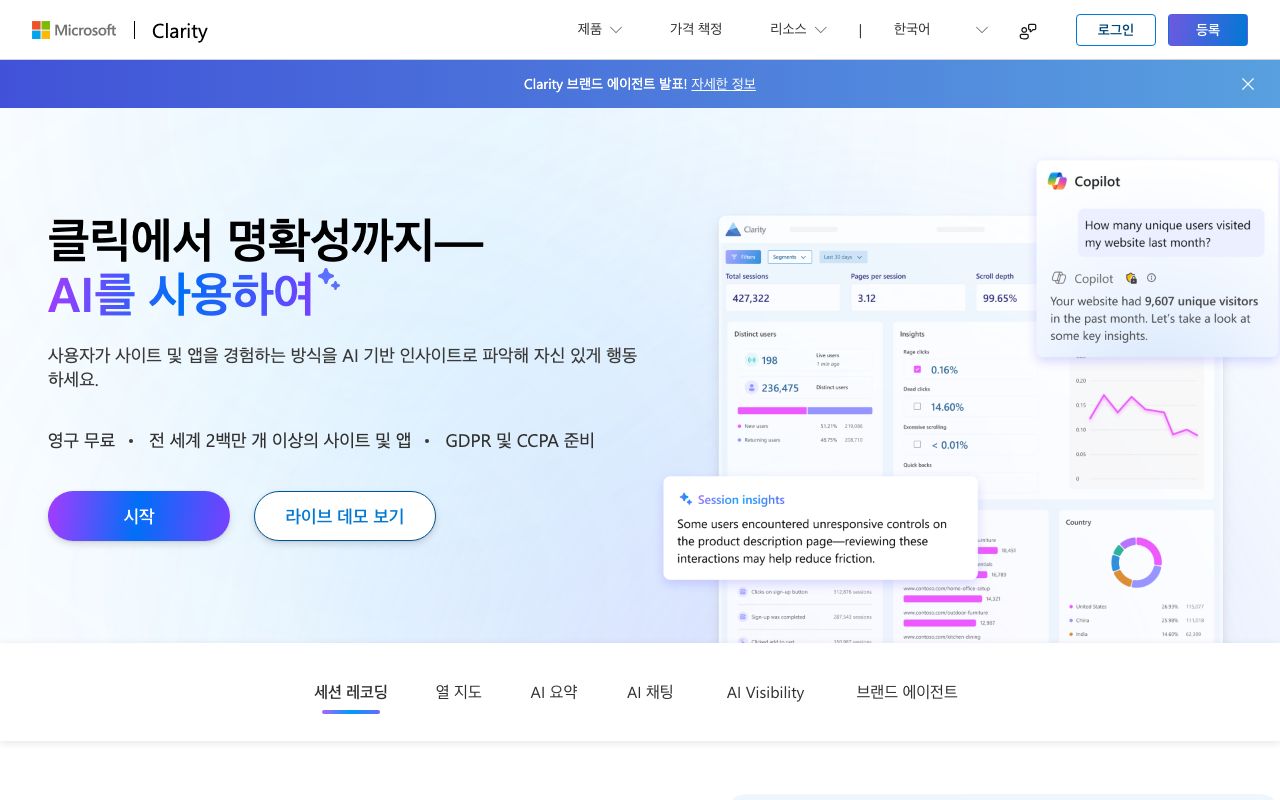Show the AI Visibility tab

pos(765,692)
